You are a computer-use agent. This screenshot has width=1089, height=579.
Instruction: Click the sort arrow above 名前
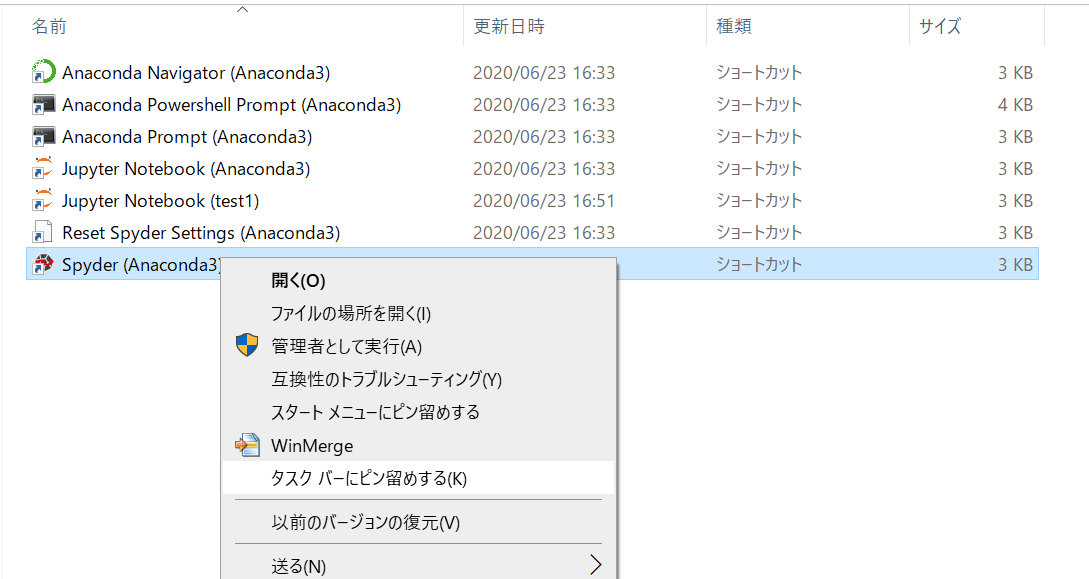(242, 10)
